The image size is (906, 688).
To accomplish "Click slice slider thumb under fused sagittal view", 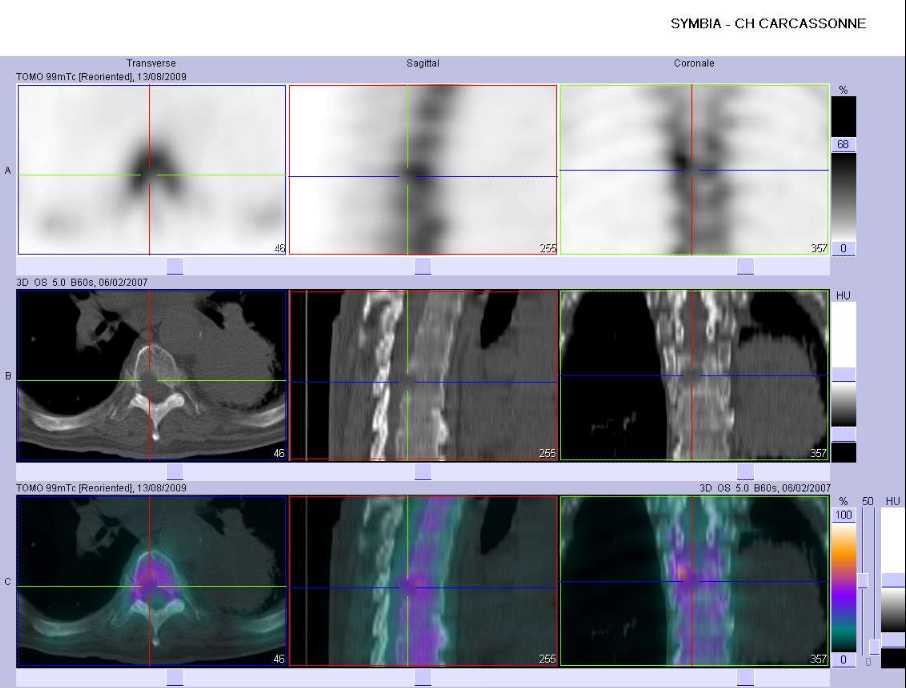I will pos(423,678).
